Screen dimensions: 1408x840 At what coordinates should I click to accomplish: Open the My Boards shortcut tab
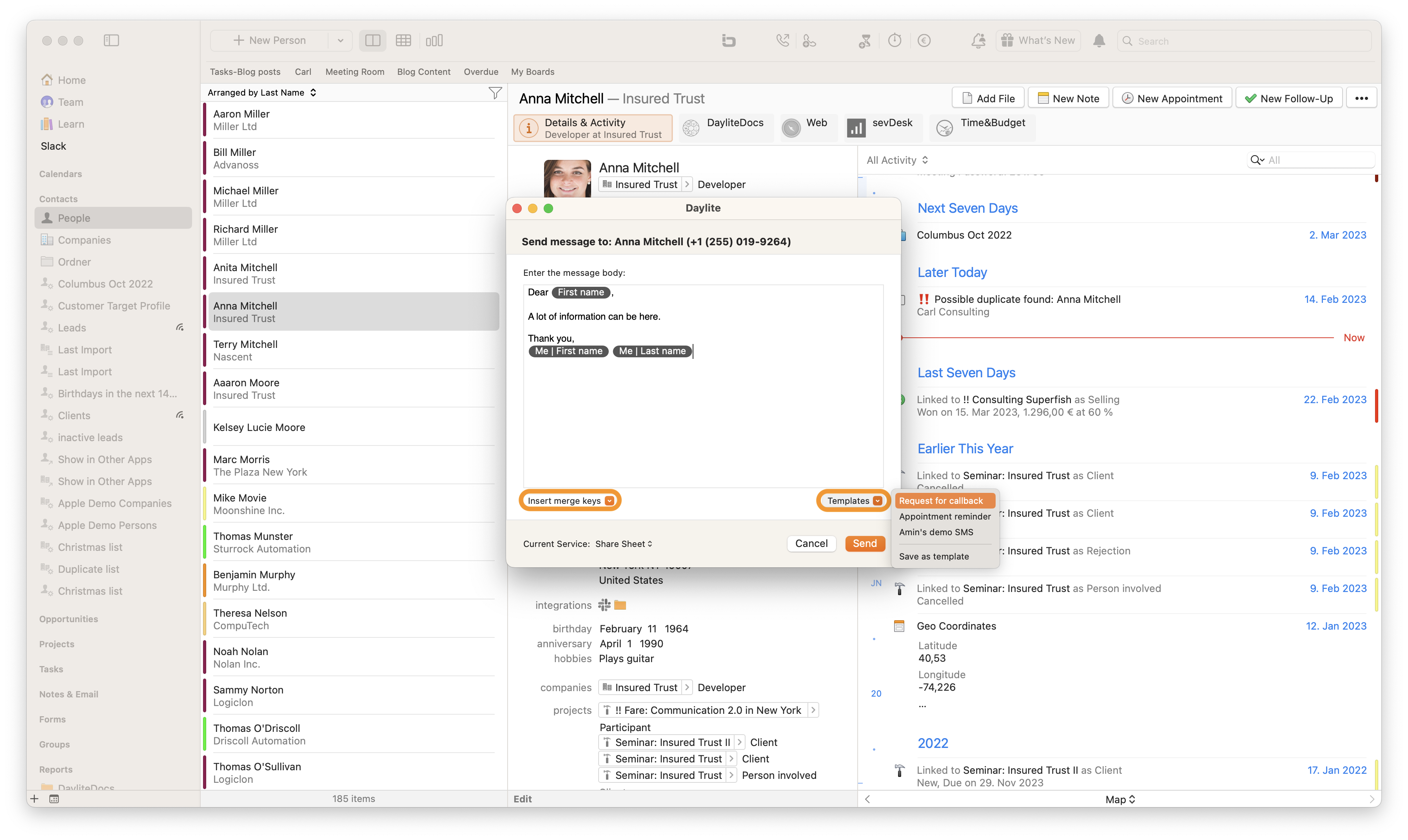click(x=532, y=72)
